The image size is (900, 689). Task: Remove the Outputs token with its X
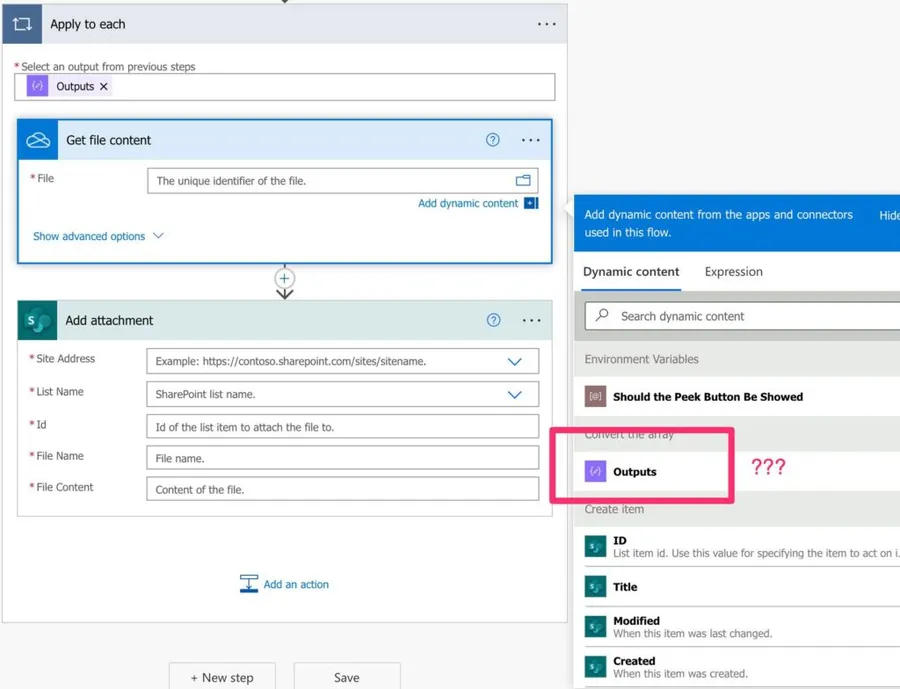pyautogui.click(x=104, y=87)
